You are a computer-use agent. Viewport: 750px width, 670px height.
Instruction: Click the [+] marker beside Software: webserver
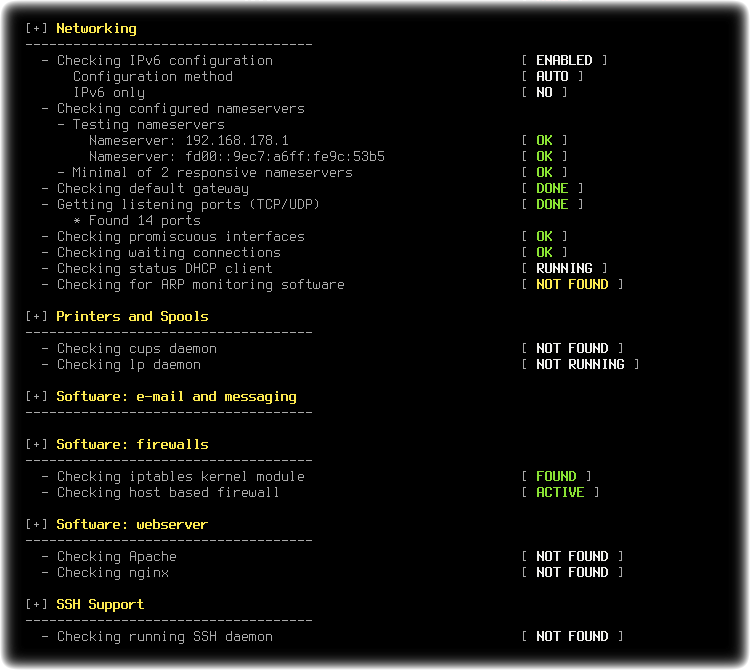(x=36, y=524)
